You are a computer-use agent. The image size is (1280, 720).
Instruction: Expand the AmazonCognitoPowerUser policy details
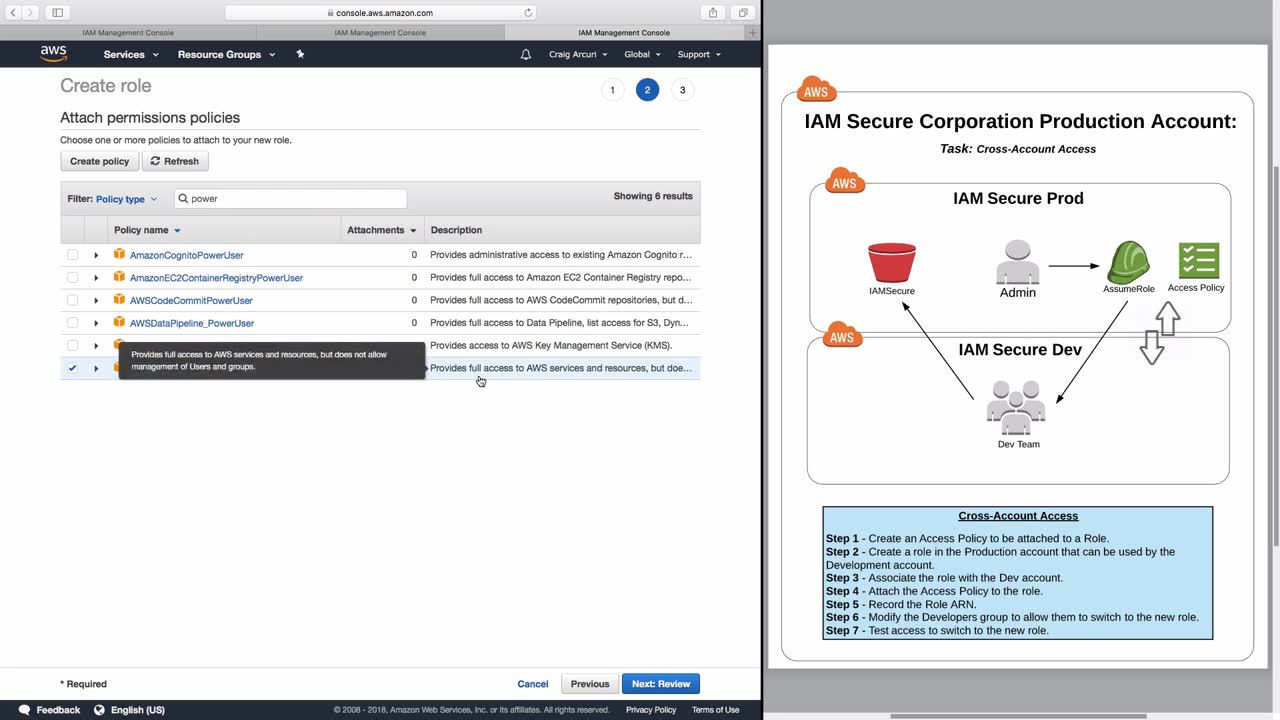(x=96, y=255)
